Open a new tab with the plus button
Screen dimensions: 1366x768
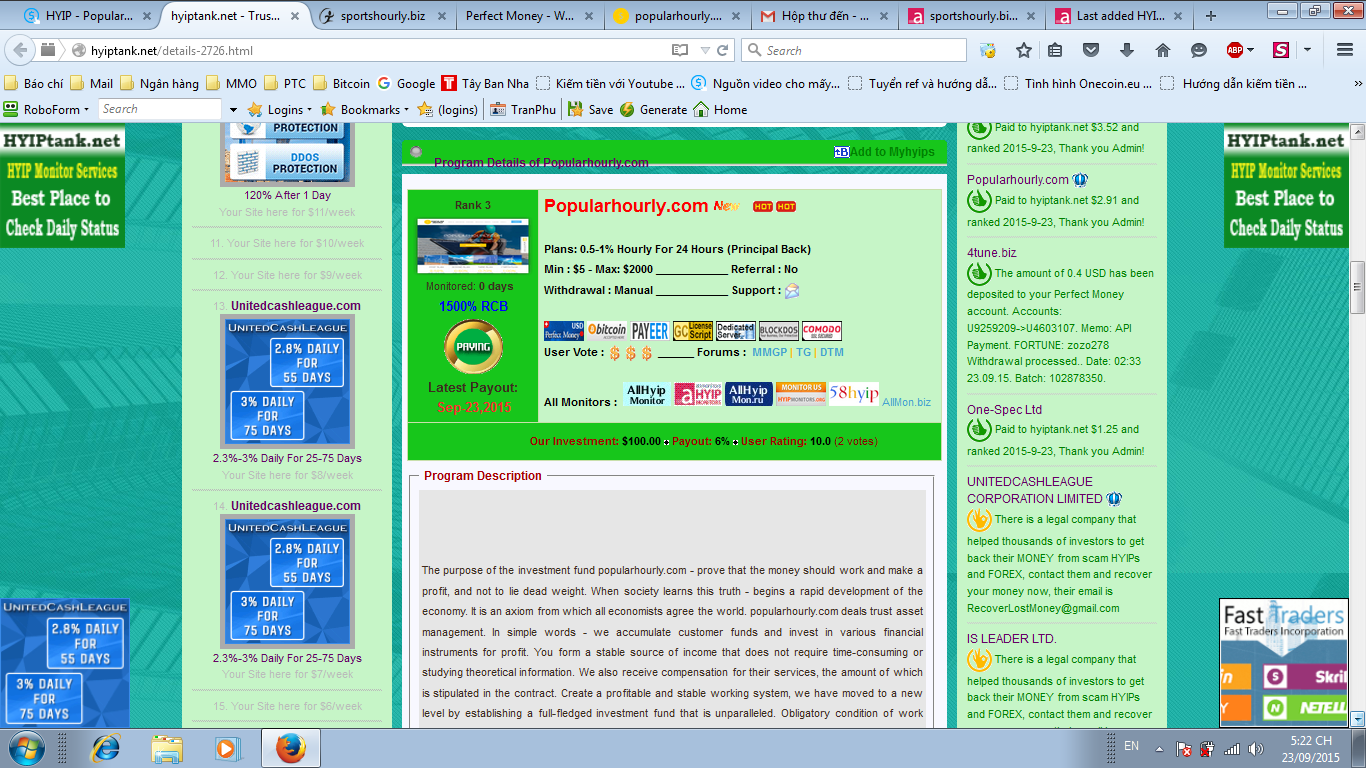pos(1211,16)
